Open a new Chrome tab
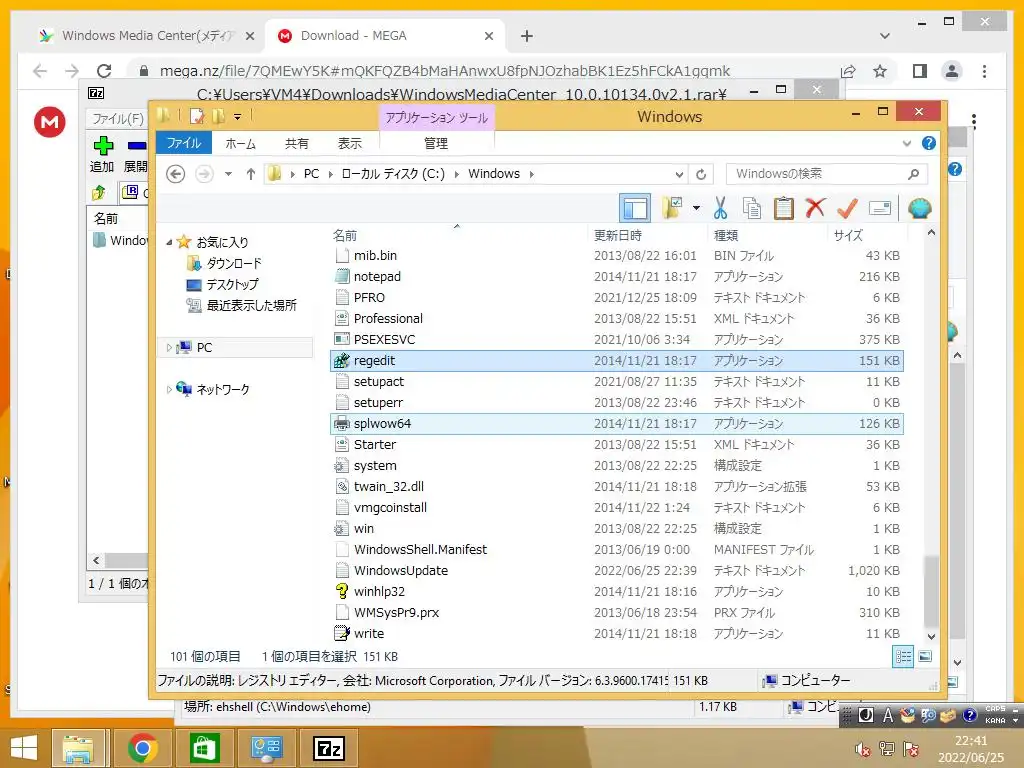Viewport: 1024px width, 768px height. tap(526, 36)
